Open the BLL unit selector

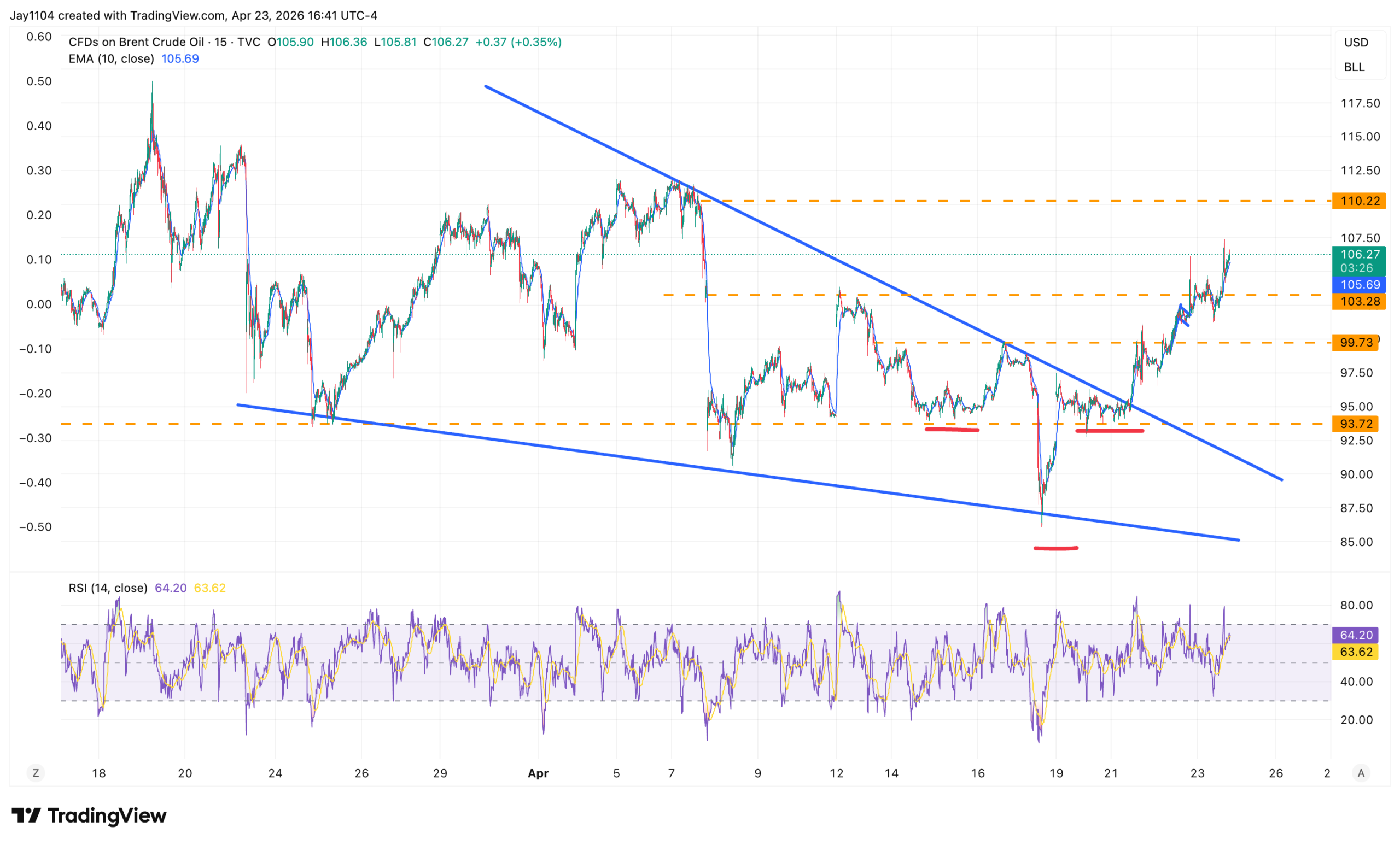[1354, 67]
